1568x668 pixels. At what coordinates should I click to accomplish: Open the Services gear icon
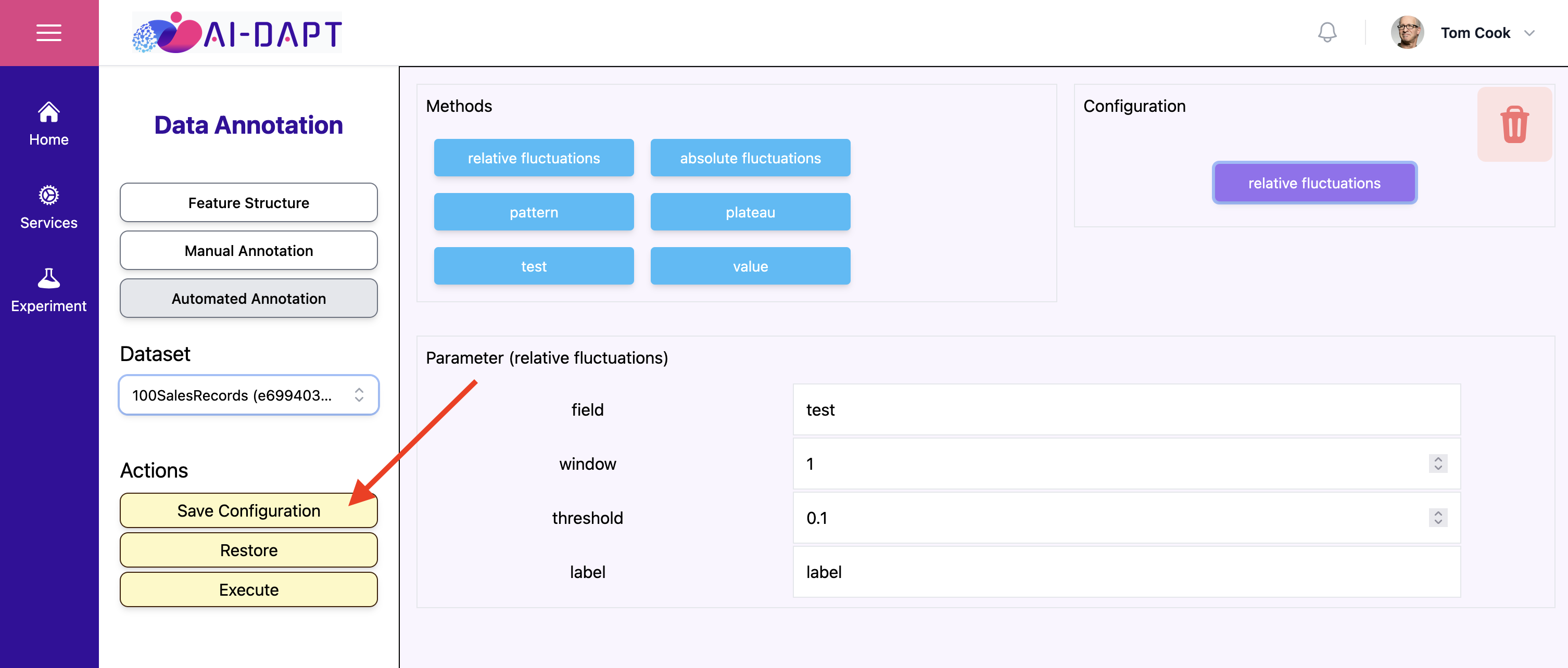pyautogui.click(x=49, y=195)
